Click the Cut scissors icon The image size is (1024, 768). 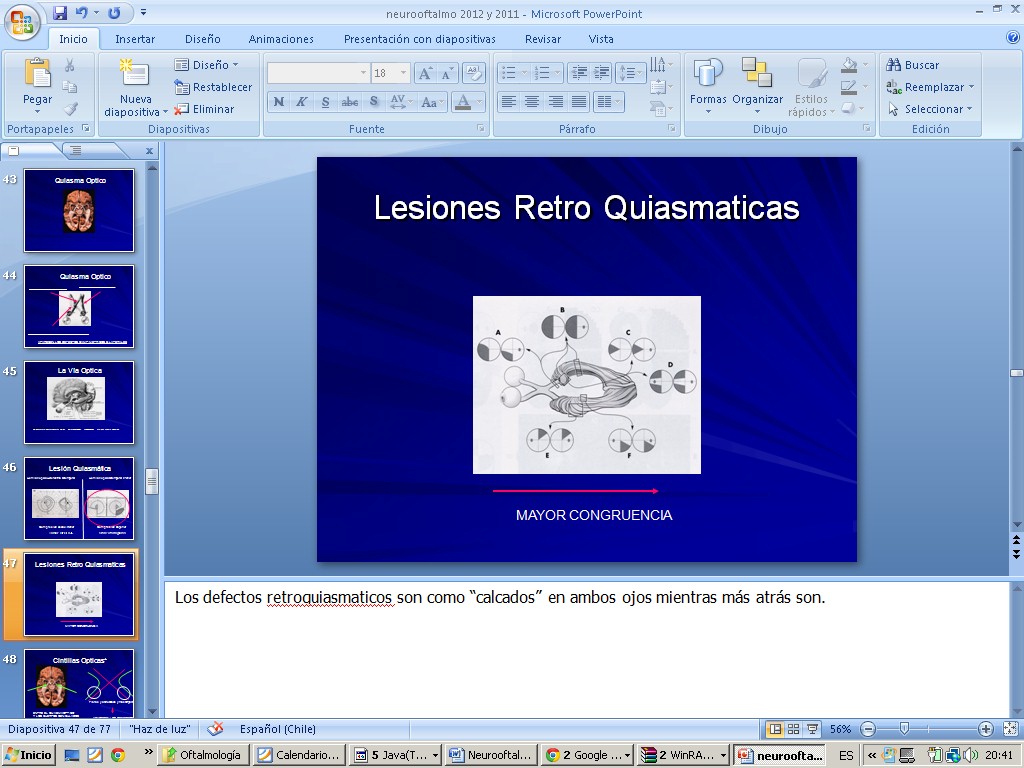70,65
